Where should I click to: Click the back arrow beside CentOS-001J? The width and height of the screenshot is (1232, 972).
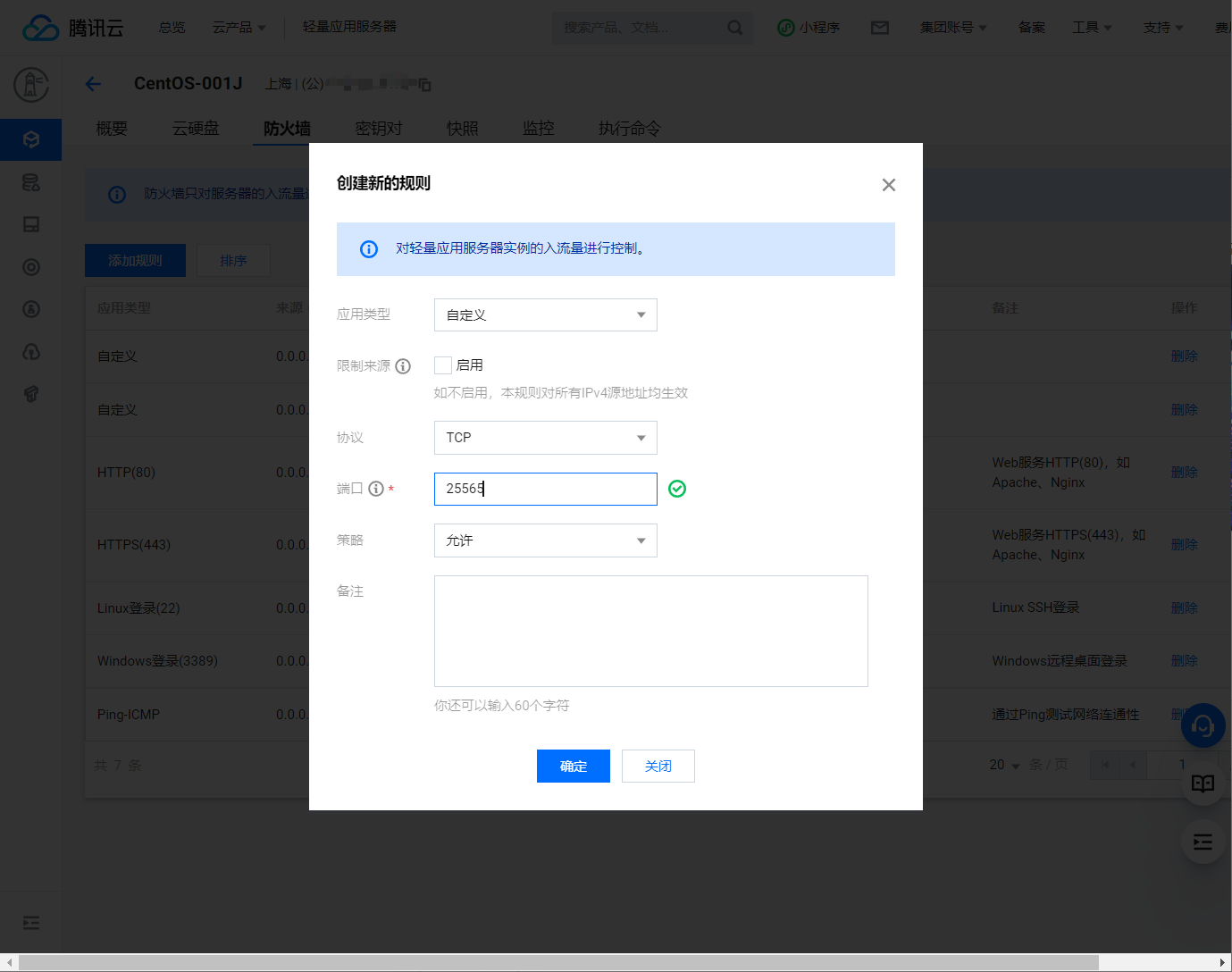93,84
